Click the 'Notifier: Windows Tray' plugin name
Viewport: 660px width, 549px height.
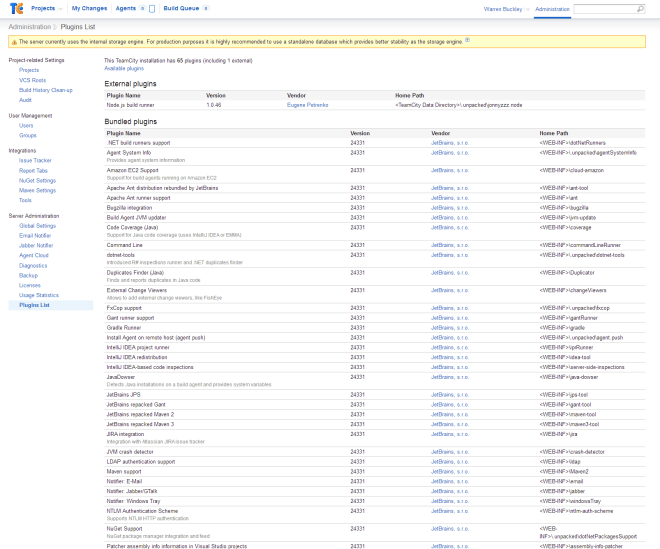click(x=133, y=501)
